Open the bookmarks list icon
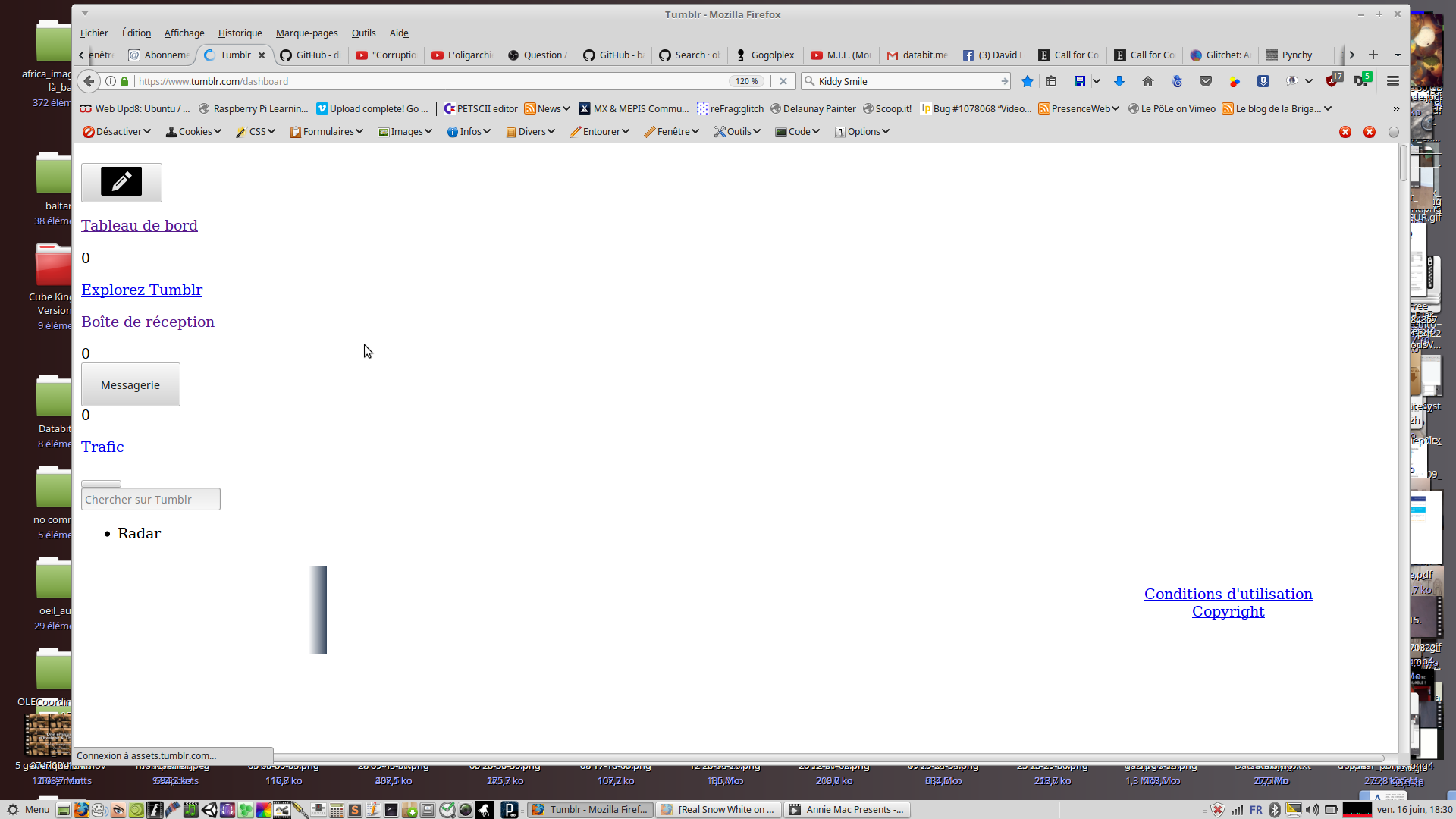Image resolution: width=1456 pixels, height=819 pixels. tap(1051, 81)
